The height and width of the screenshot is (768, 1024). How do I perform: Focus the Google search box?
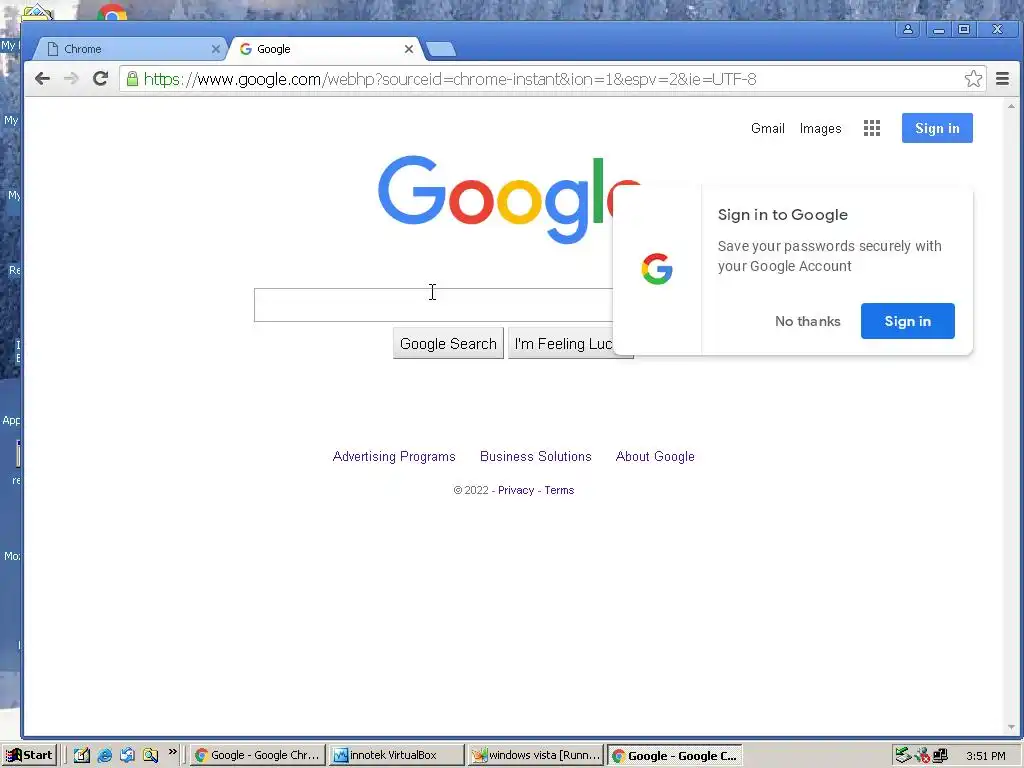pyautogui.click(x=434, y=305)
